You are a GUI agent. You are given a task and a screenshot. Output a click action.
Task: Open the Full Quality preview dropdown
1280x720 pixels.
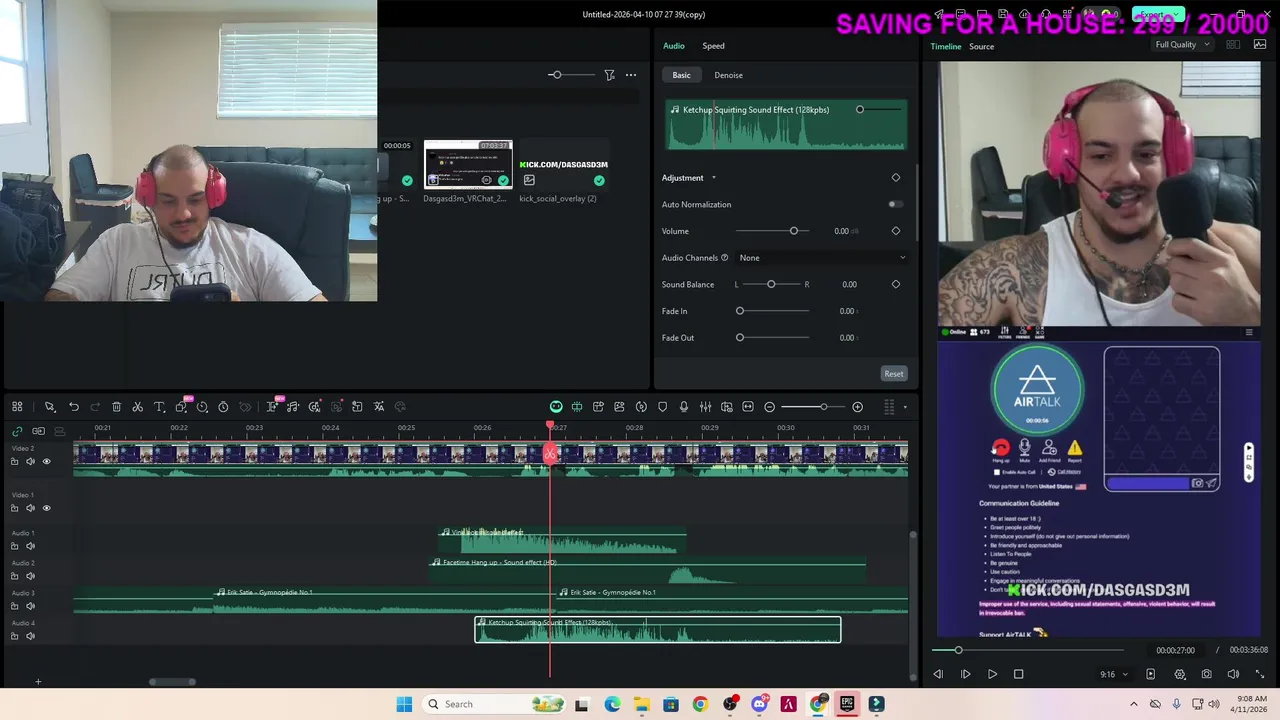pyautogui.click(x=1182, y=45)
